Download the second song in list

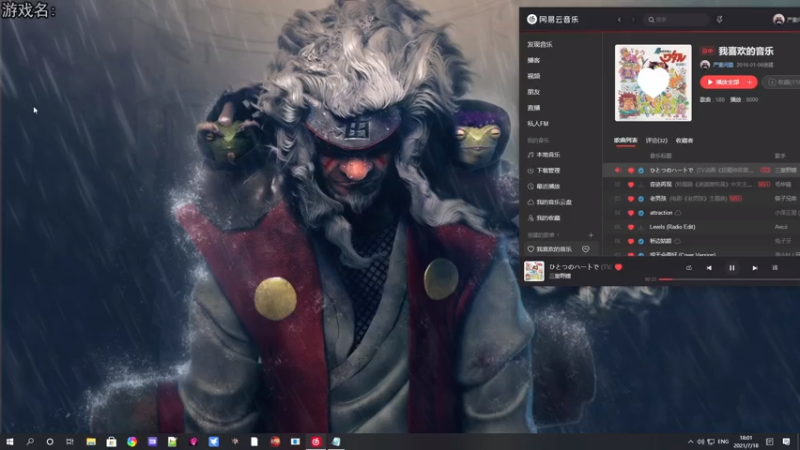click(641, 185)
